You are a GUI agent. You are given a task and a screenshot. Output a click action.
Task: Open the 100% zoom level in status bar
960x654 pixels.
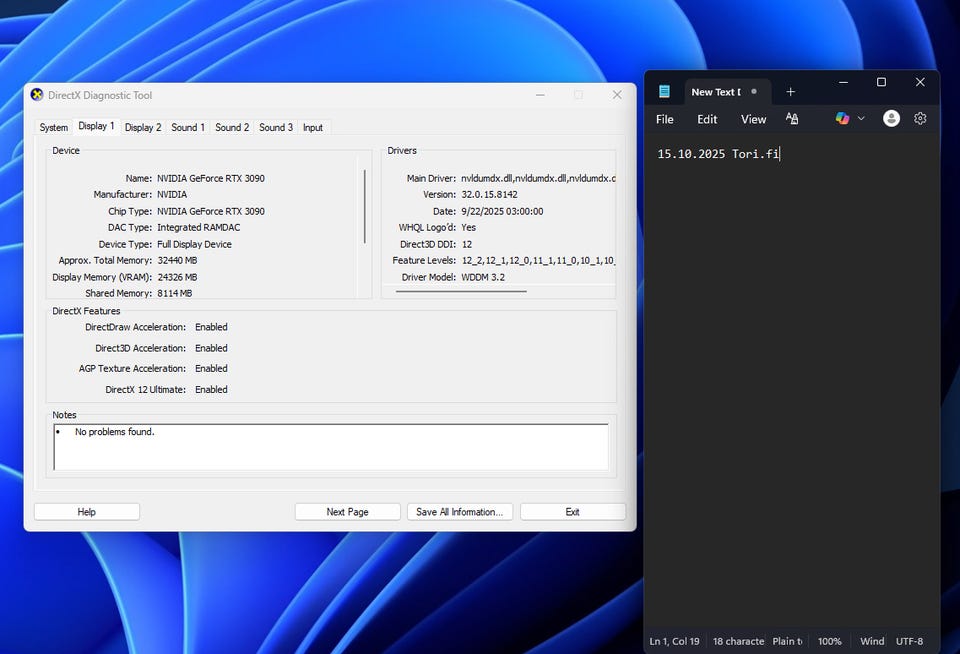pyautogui.click(x=830, y=641)
